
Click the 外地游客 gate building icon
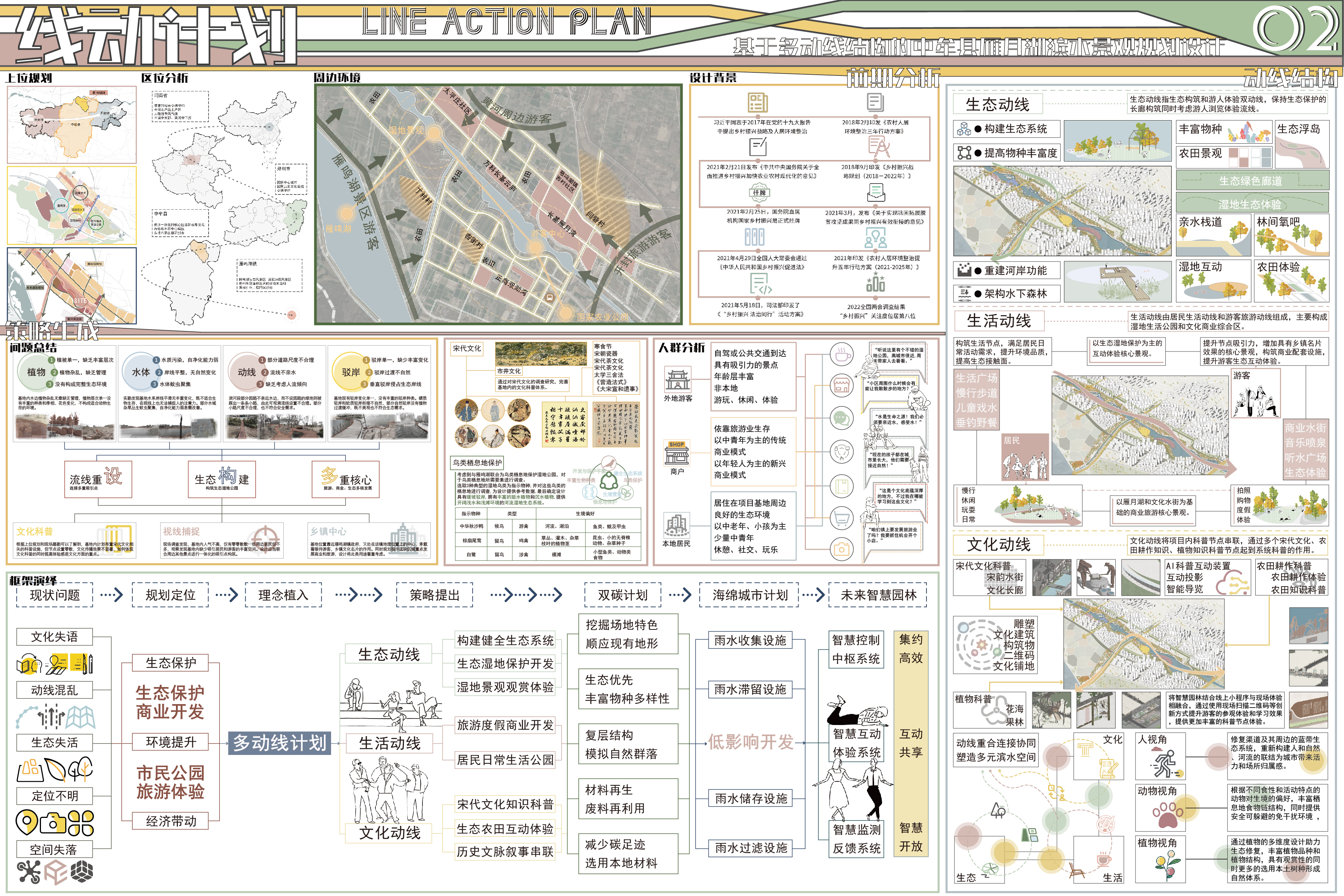point(678,379)
